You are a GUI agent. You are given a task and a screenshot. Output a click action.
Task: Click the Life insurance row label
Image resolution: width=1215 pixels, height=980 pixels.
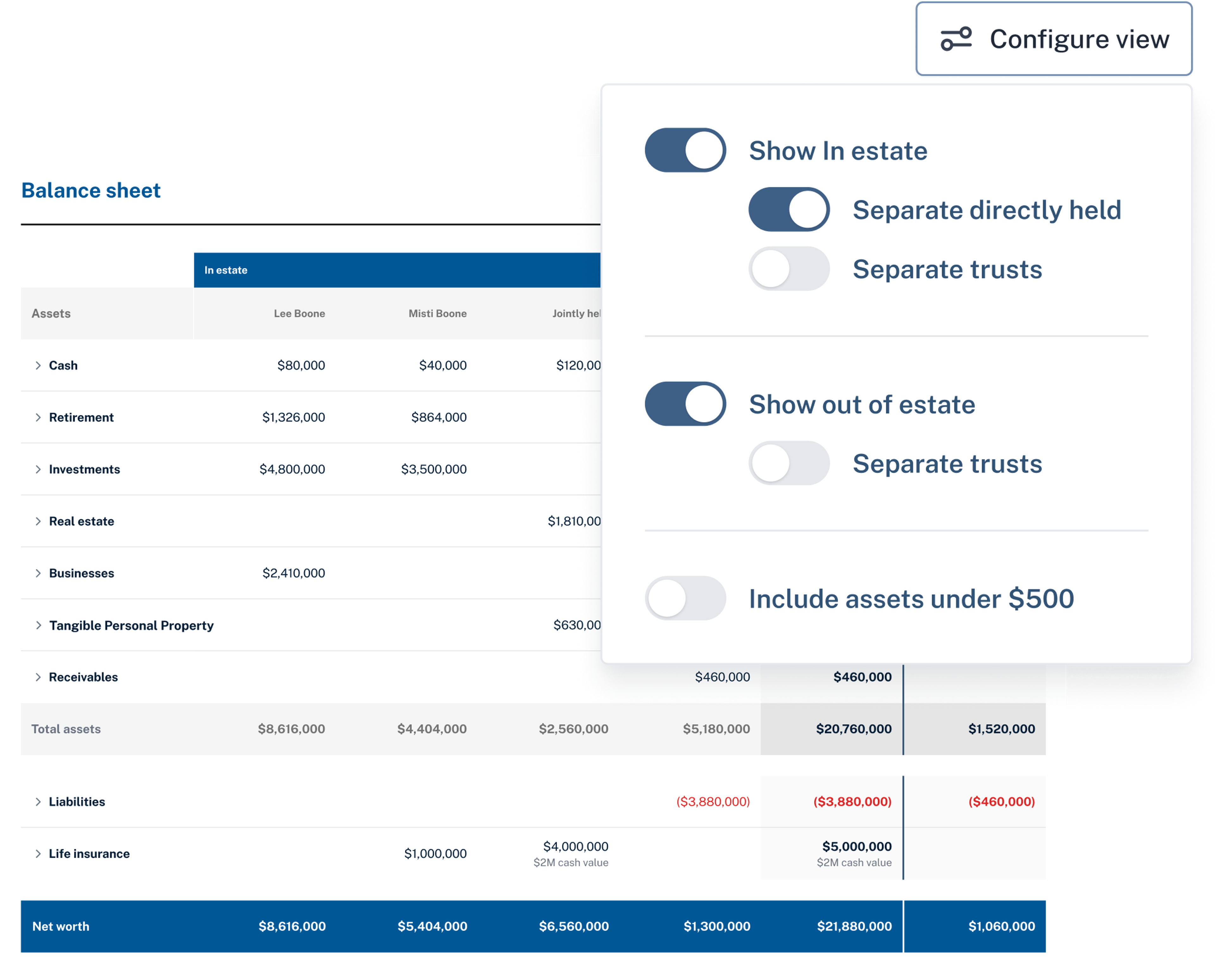tap(89, 853)
